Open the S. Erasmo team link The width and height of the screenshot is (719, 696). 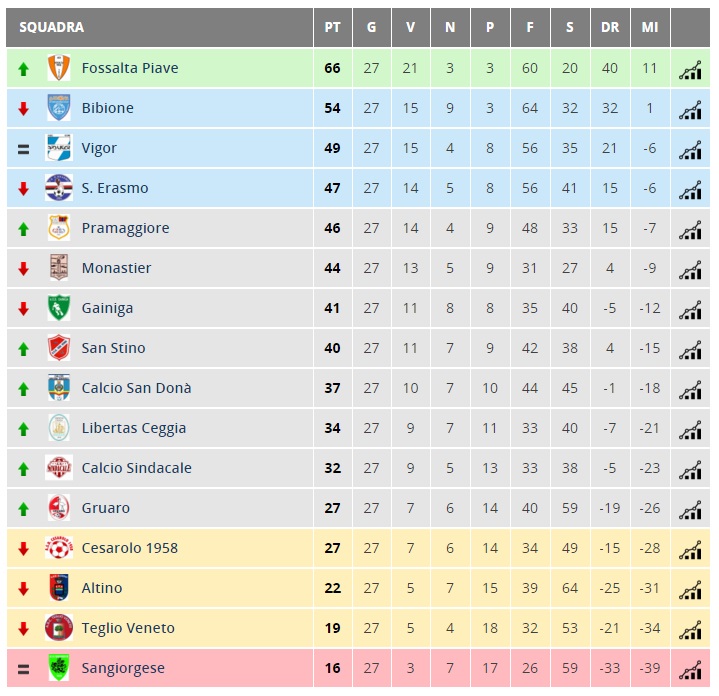[x=115, y=188]
